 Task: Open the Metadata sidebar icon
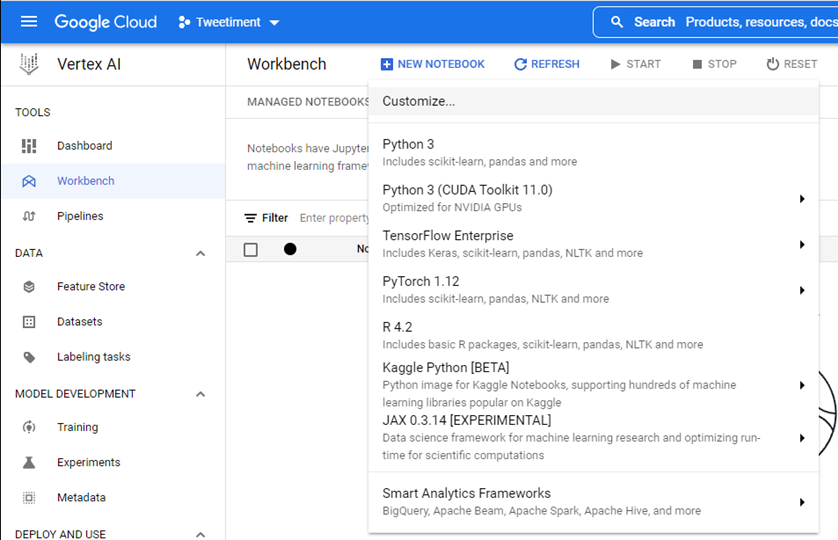29,497
